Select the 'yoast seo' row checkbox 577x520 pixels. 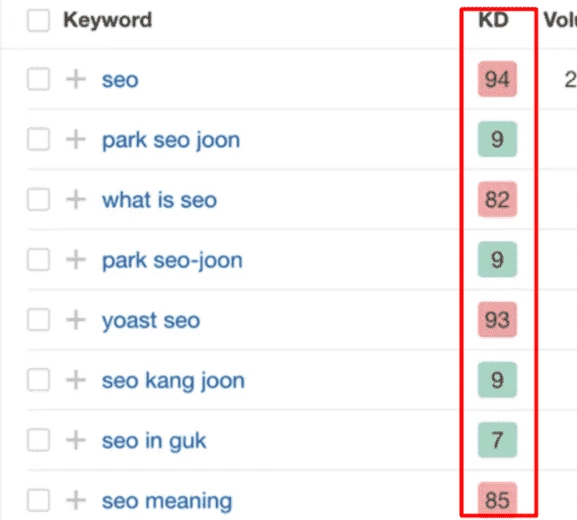(x=38, y=319)
